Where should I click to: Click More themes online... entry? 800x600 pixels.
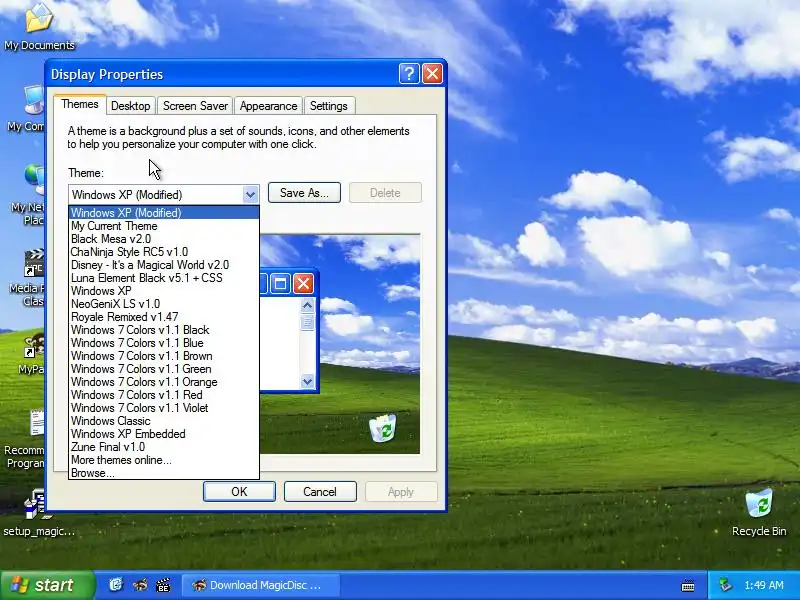164,460
